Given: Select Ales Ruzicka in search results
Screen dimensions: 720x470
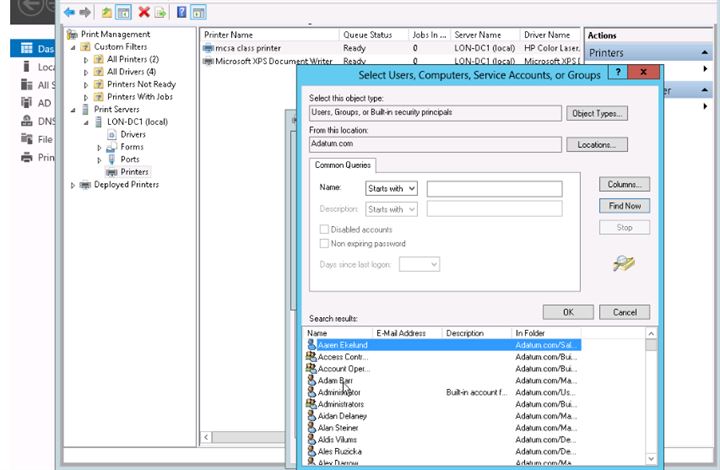Looking at the screenshot, I should pyautogui.click(x=340, y=452).
